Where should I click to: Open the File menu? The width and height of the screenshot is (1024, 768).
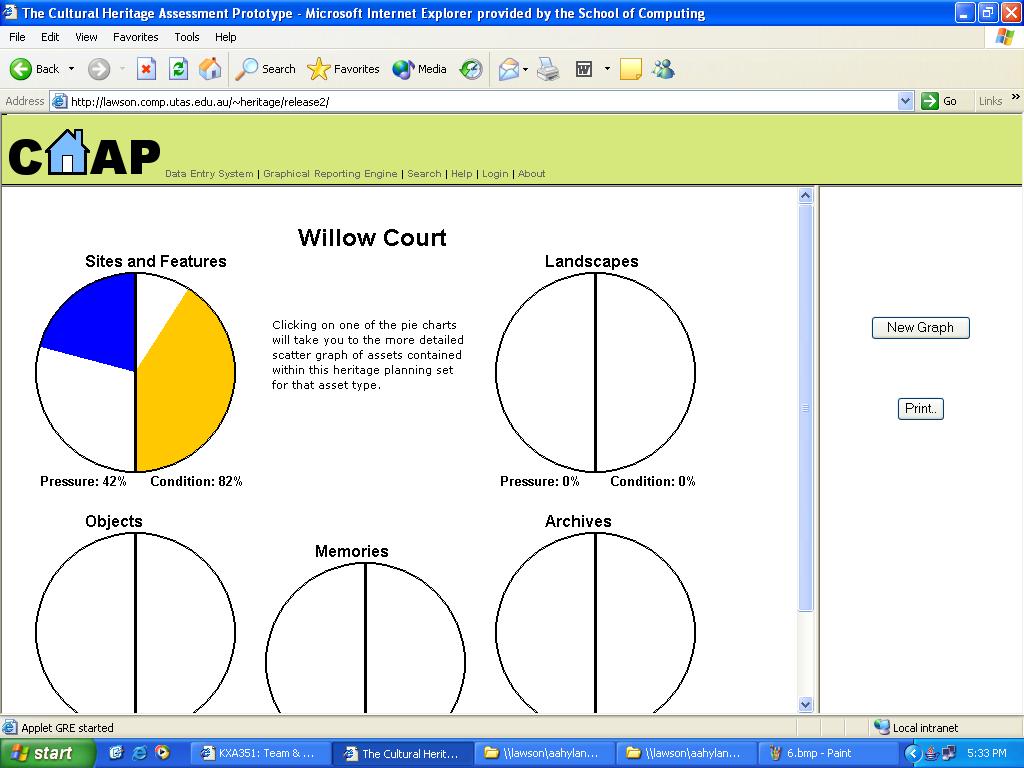coord(17,37)
